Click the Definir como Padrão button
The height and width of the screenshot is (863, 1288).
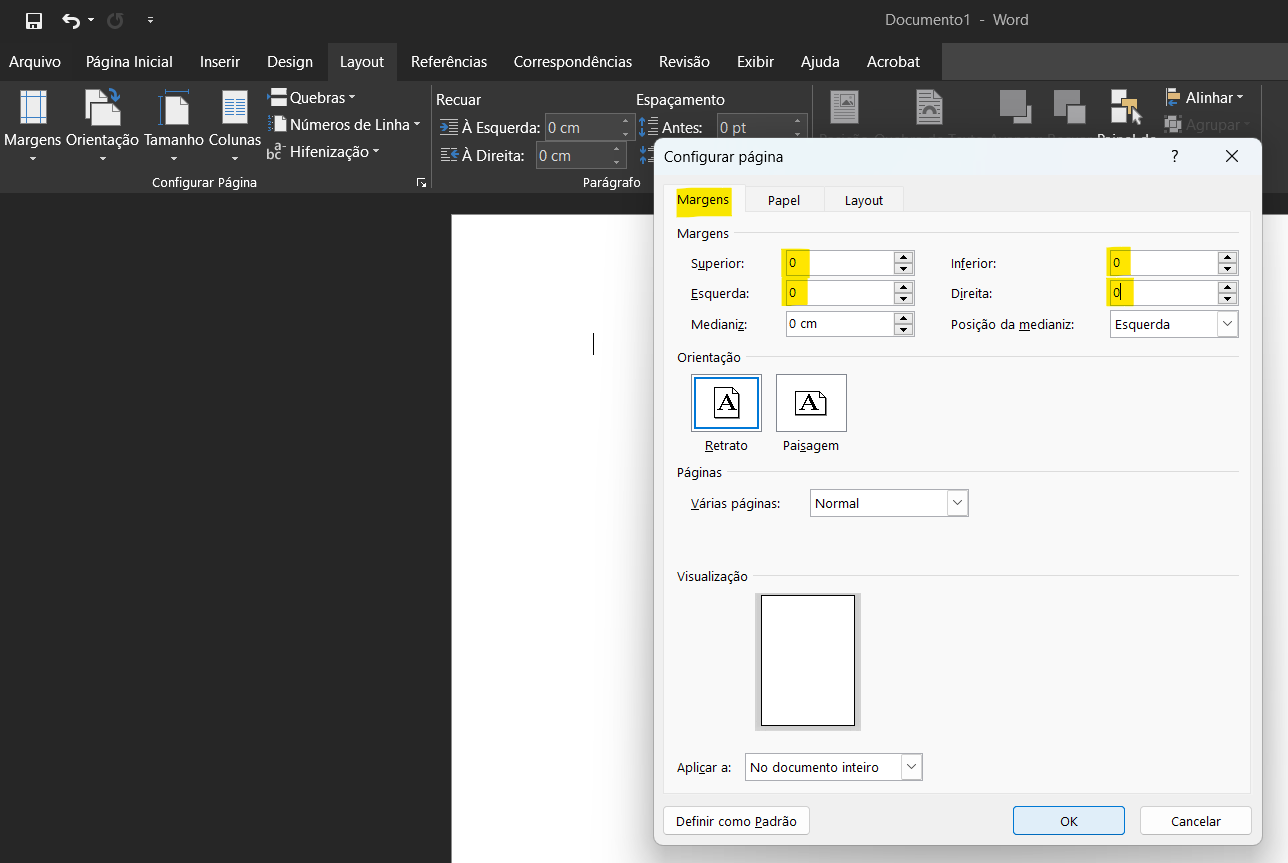[736, 821]
